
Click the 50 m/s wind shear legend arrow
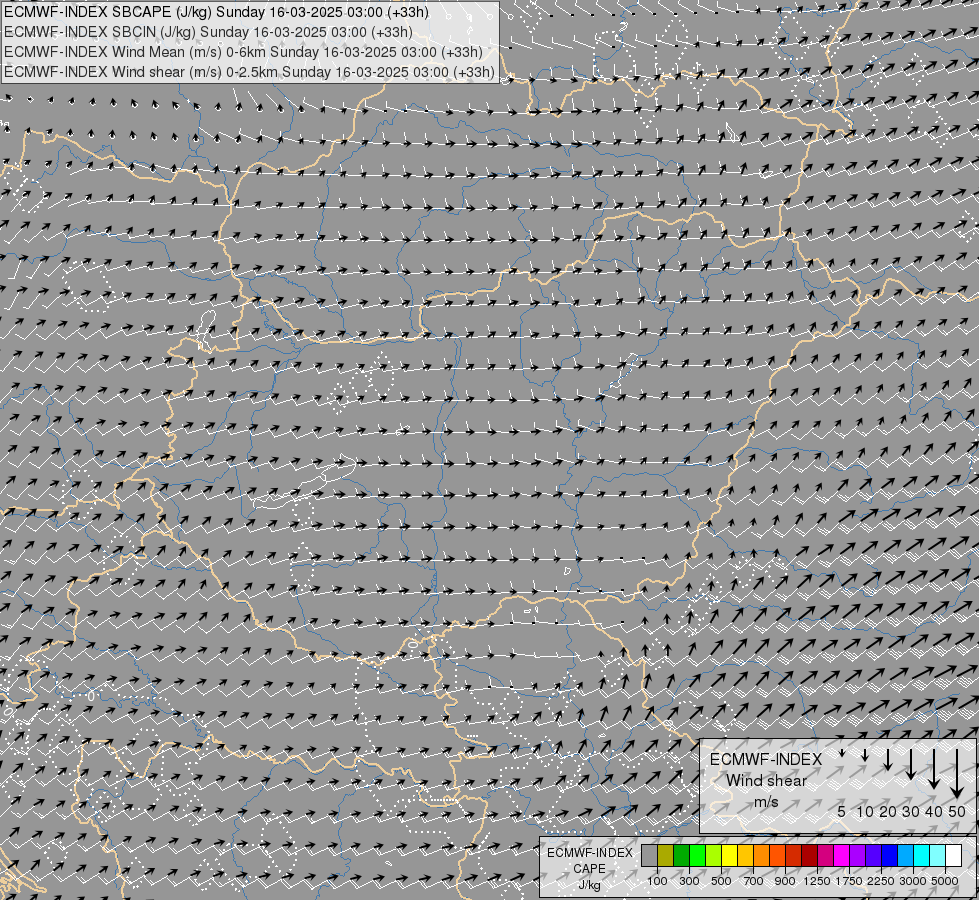click(957, 774)
